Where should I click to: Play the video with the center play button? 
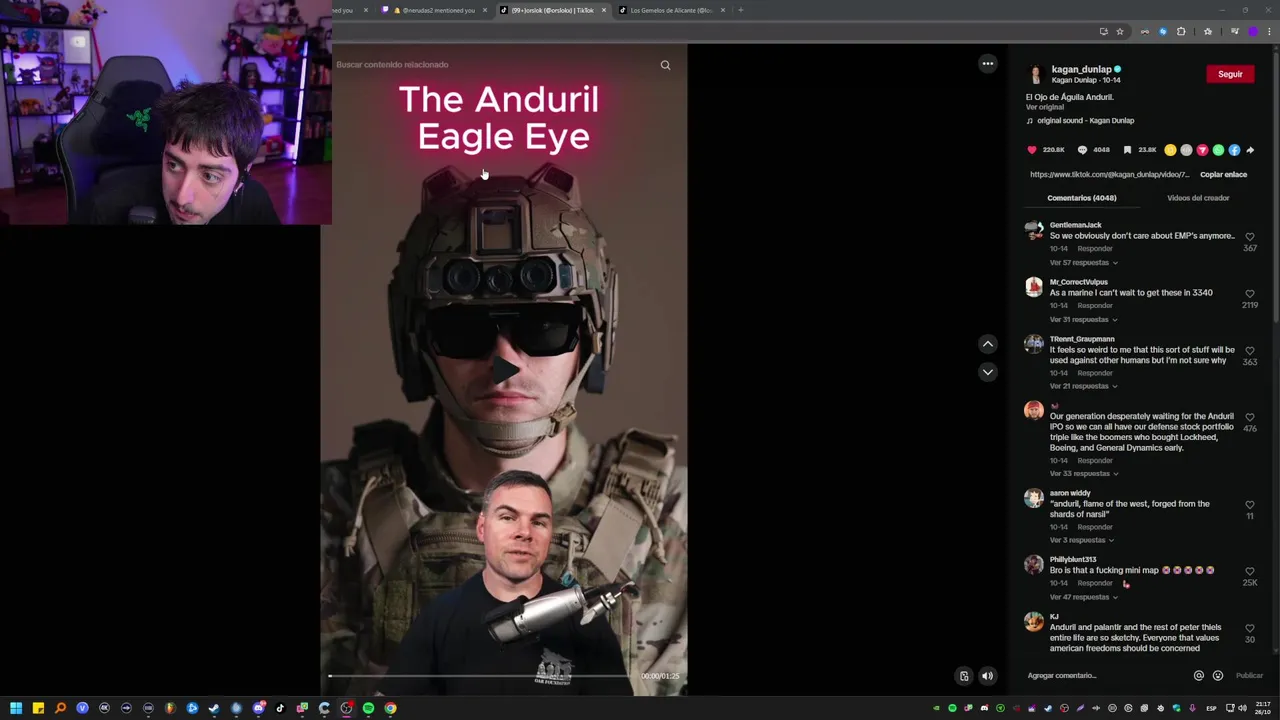pos(504,369)
